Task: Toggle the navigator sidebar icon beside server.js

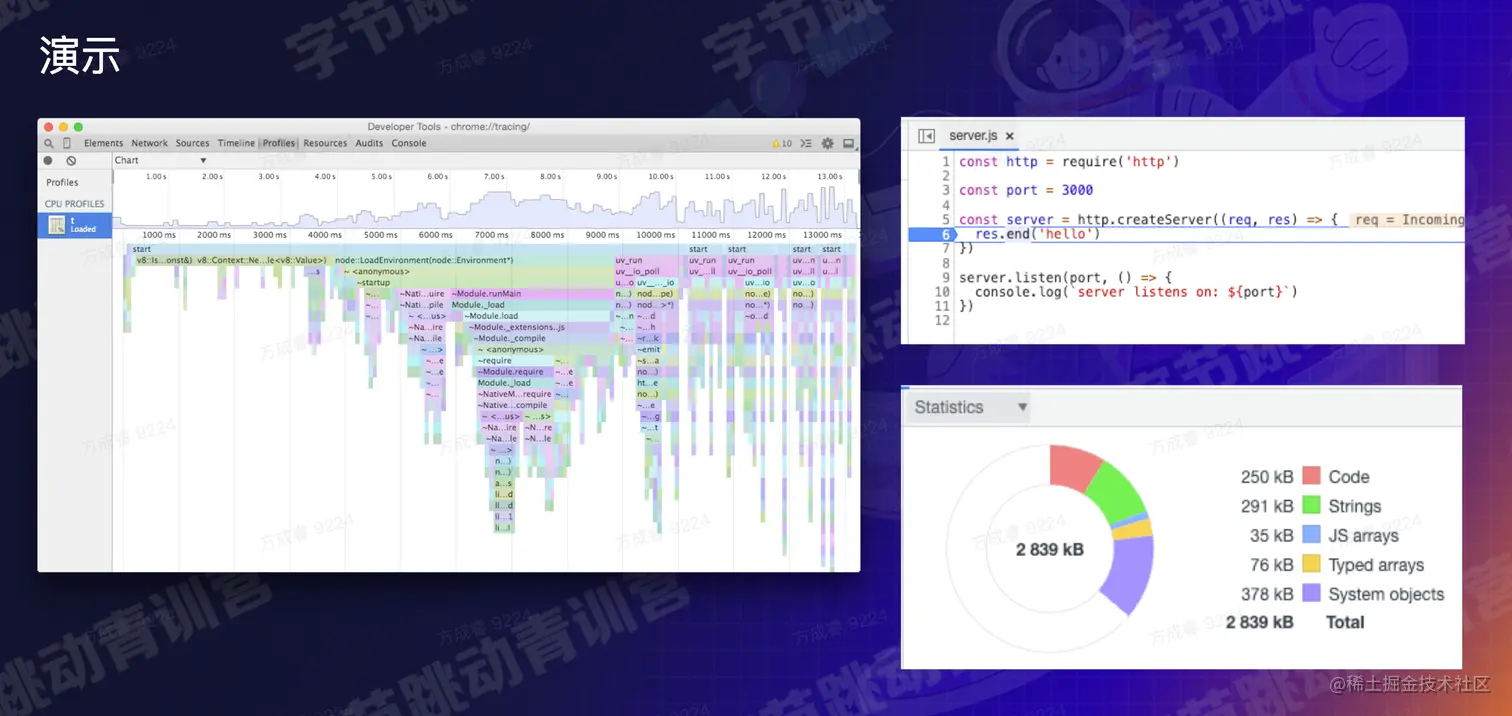Action: [926, 136]
